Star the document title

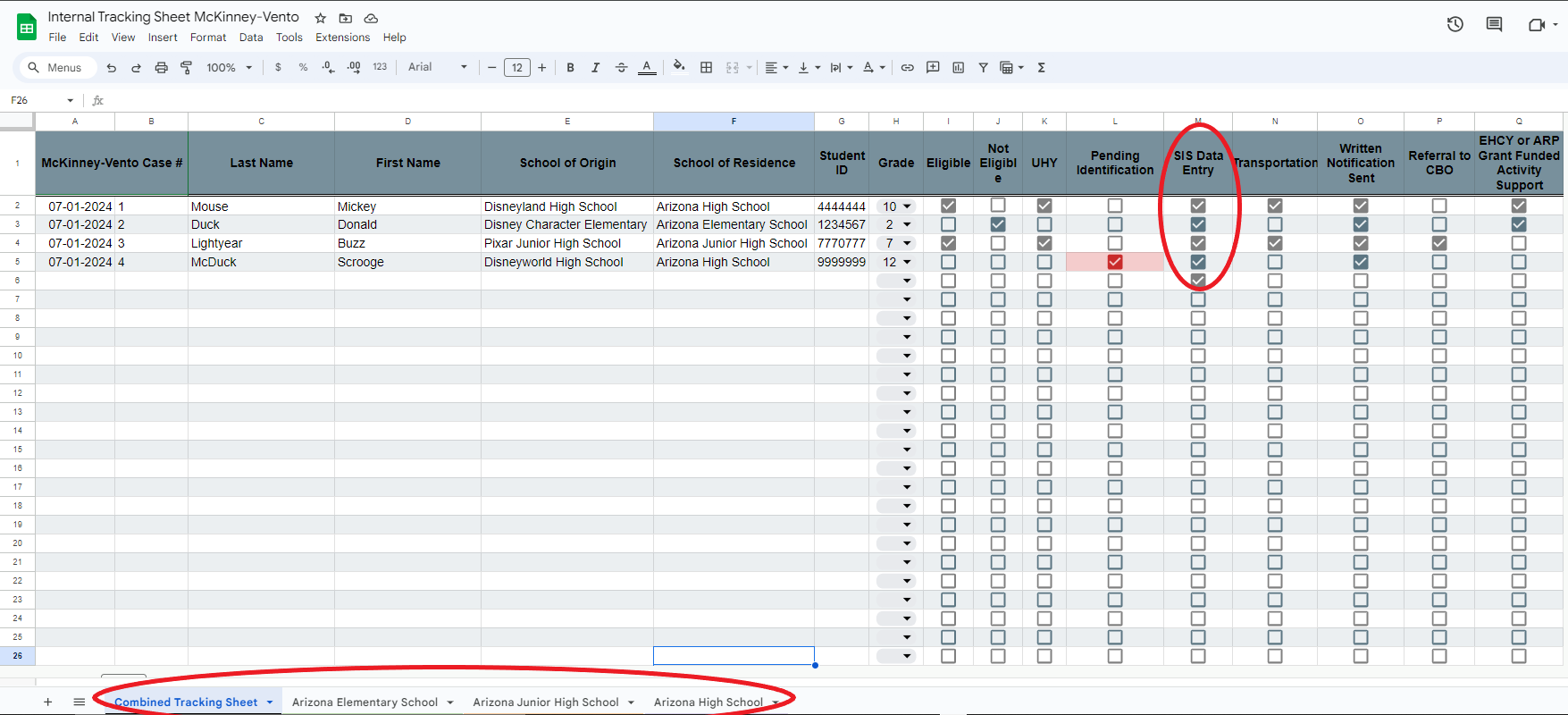tap(320, 18)
